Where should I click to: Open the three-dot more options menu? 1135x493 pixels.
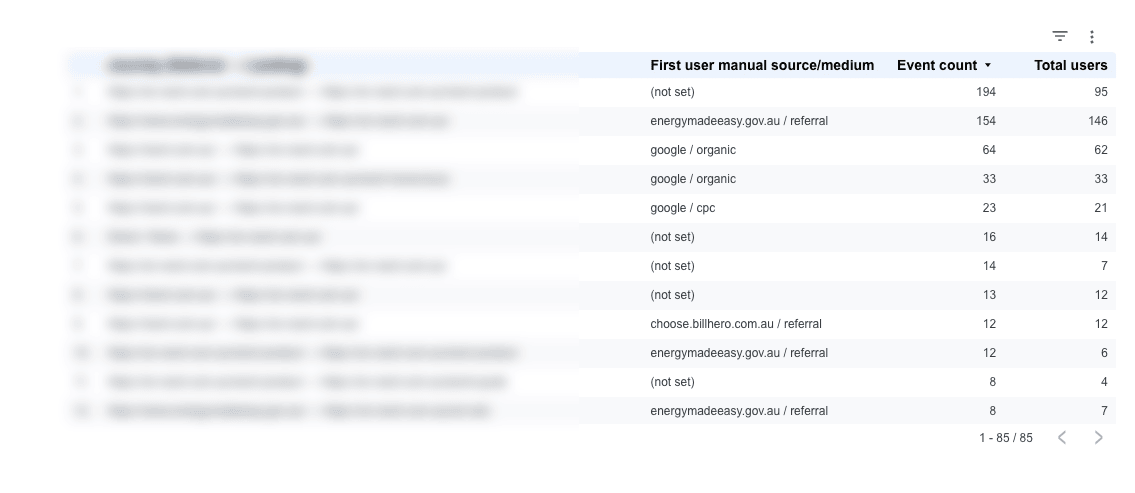tap(1092, 36)
